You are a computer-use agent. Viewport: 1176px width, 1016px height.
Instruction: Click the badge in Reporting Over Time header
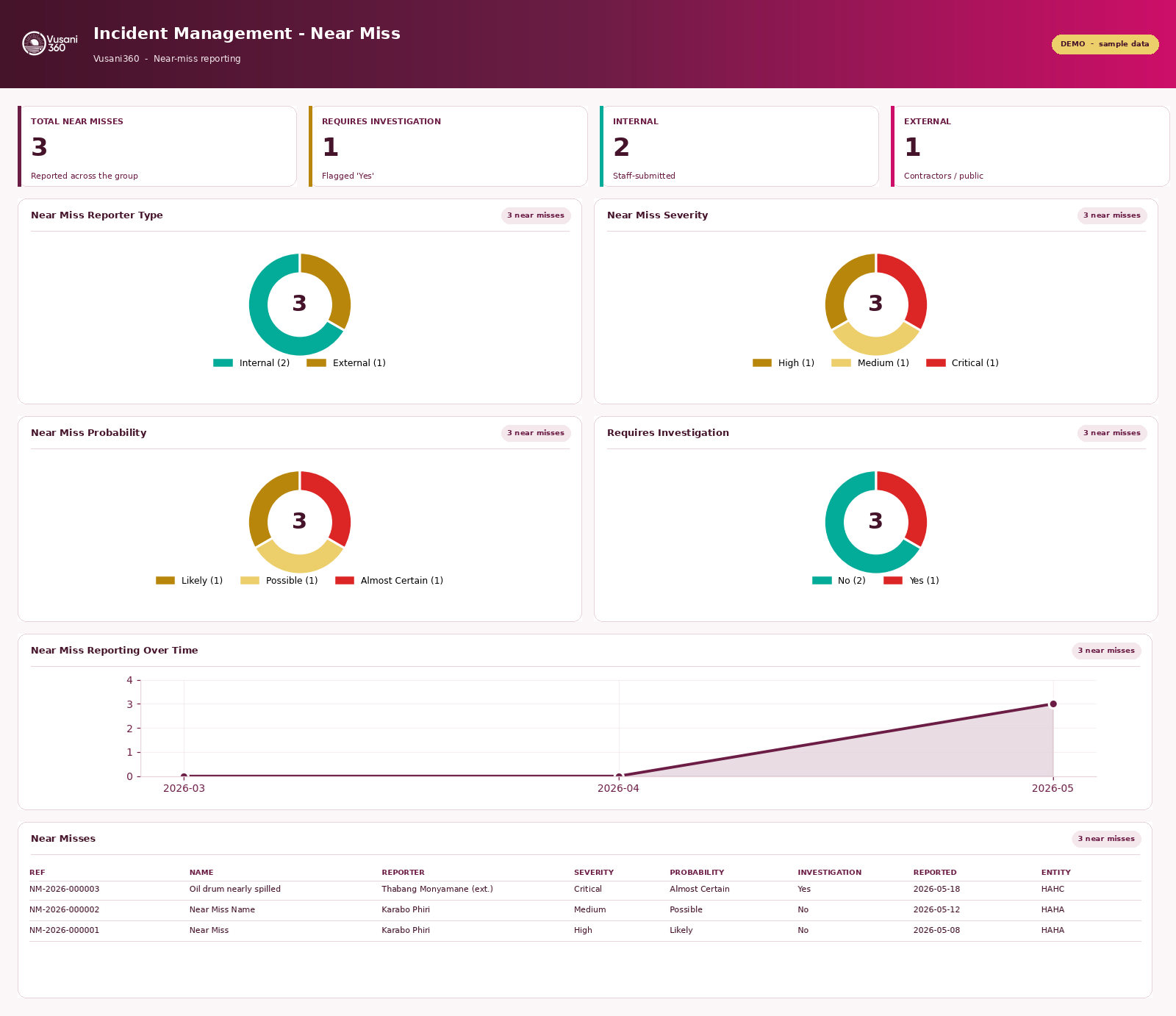(1106, 651)
